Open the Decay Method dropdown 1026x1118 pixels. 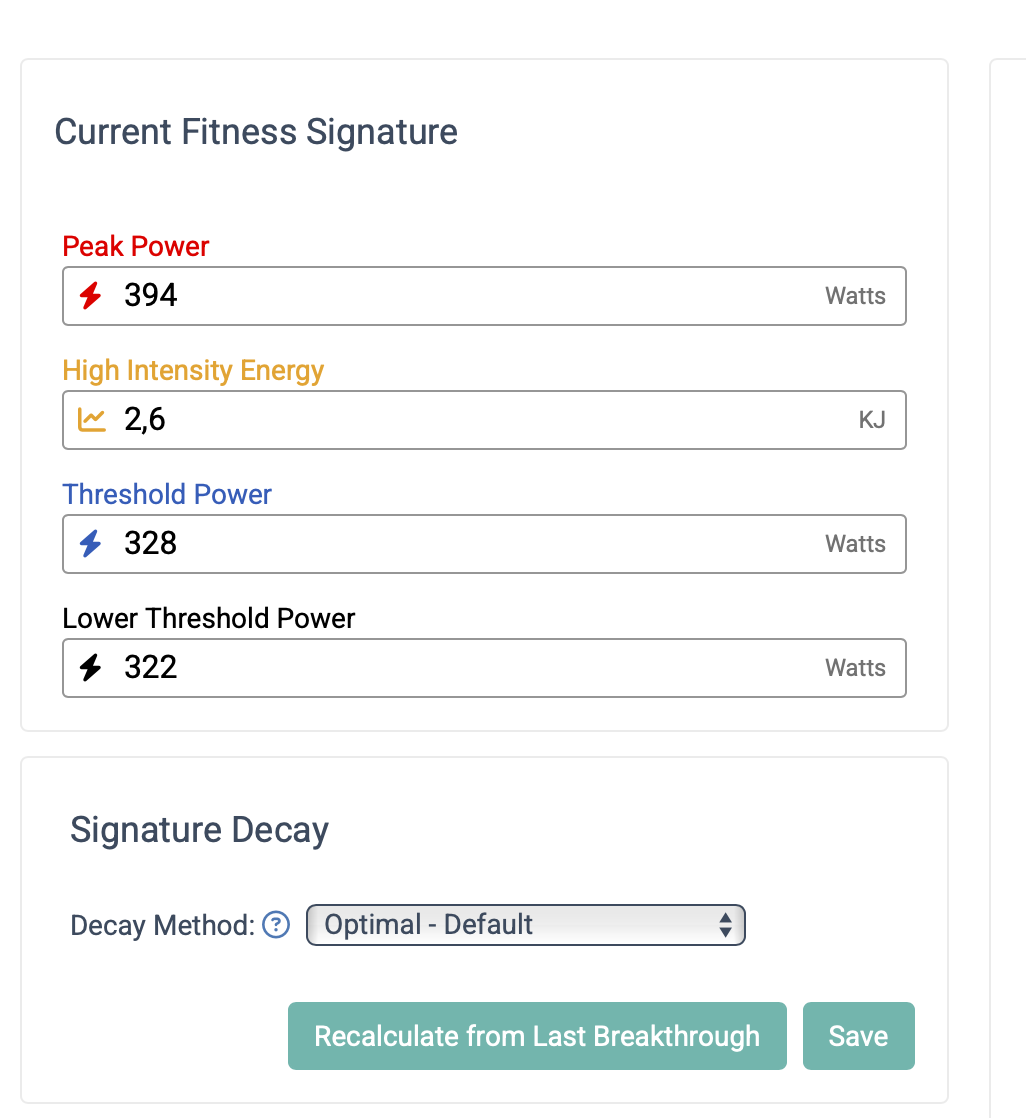525,925
